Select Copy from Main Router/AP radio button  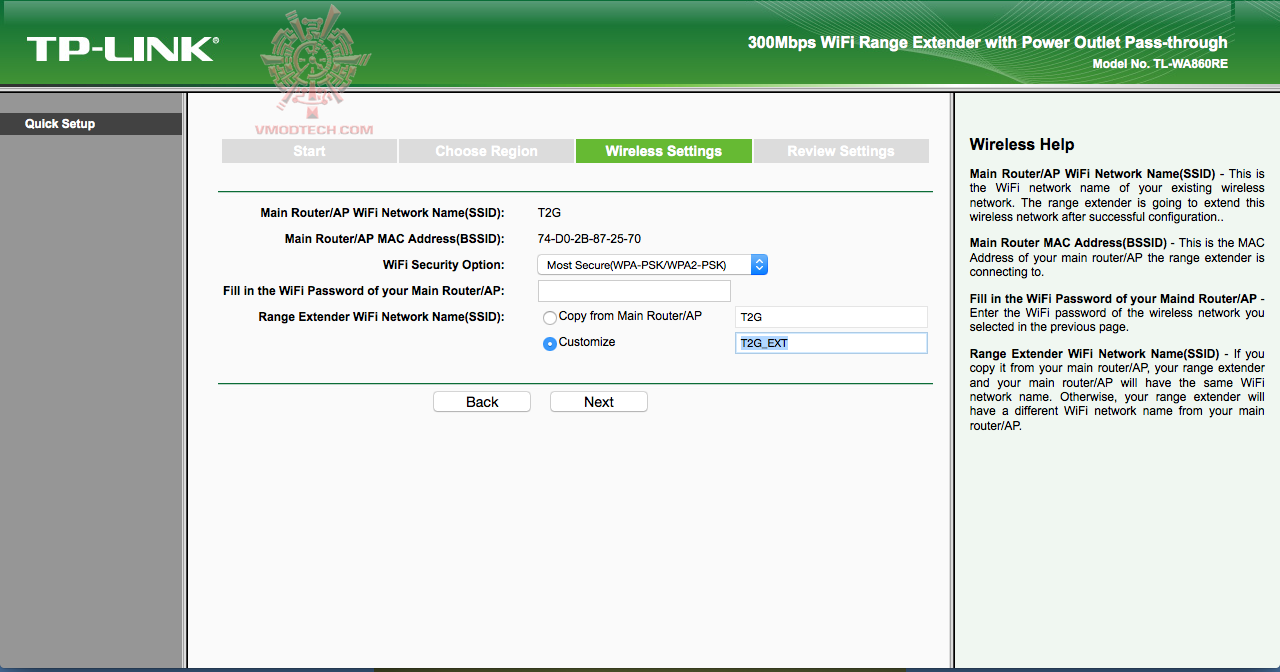[549, 318]
